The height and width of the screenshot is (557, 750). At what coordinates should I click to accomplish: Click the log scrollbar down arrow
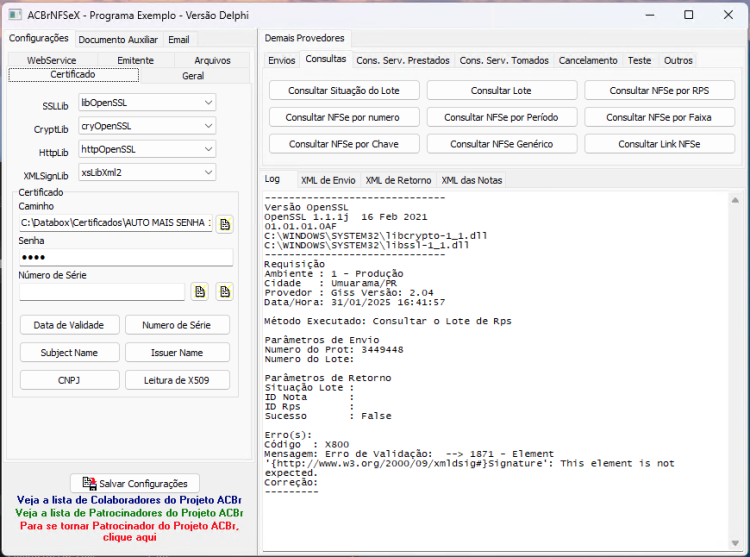tap(735, 543)
